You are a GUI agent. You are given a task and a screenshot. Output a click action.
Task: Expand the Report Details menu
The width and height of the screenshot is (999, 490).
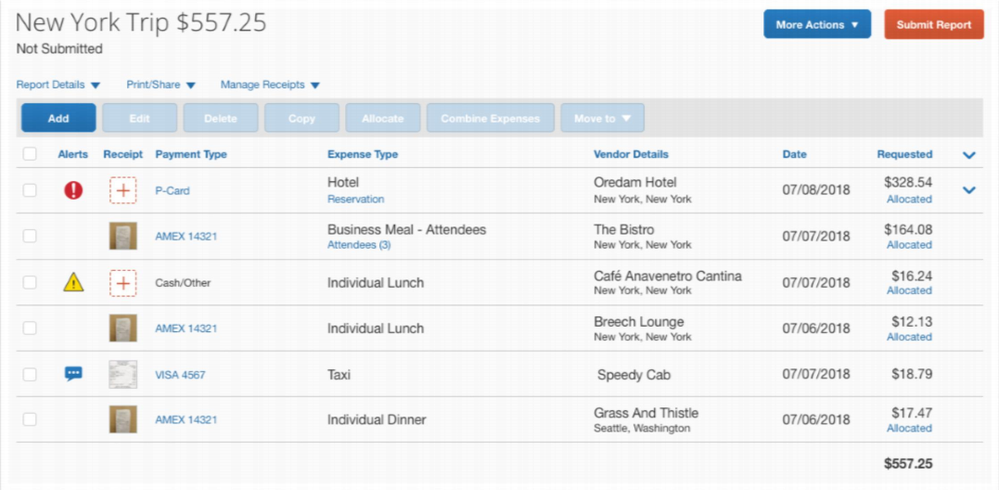coord(59,85)
